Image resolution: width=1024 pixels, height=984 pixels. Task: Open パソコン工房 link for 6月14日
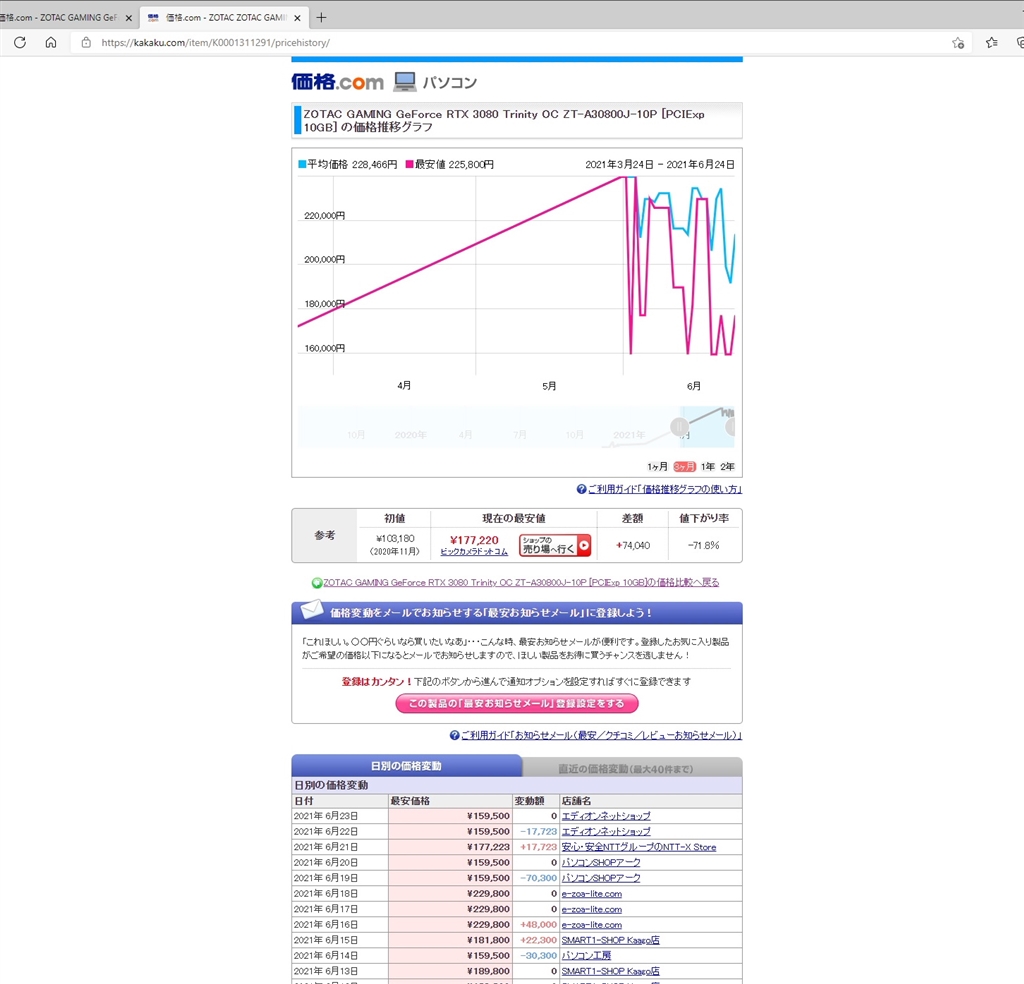click(x=586, y=956)
